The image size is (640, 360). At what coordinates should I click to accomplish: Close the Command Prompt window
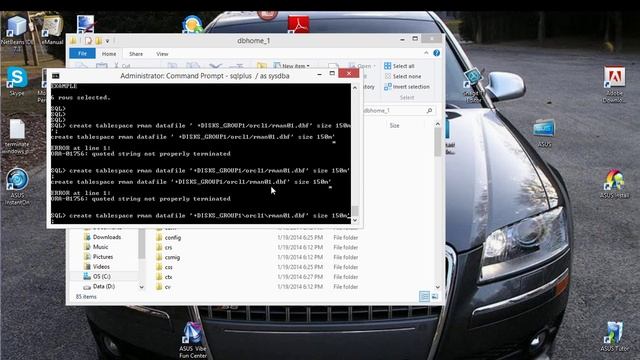pos(349,73)
